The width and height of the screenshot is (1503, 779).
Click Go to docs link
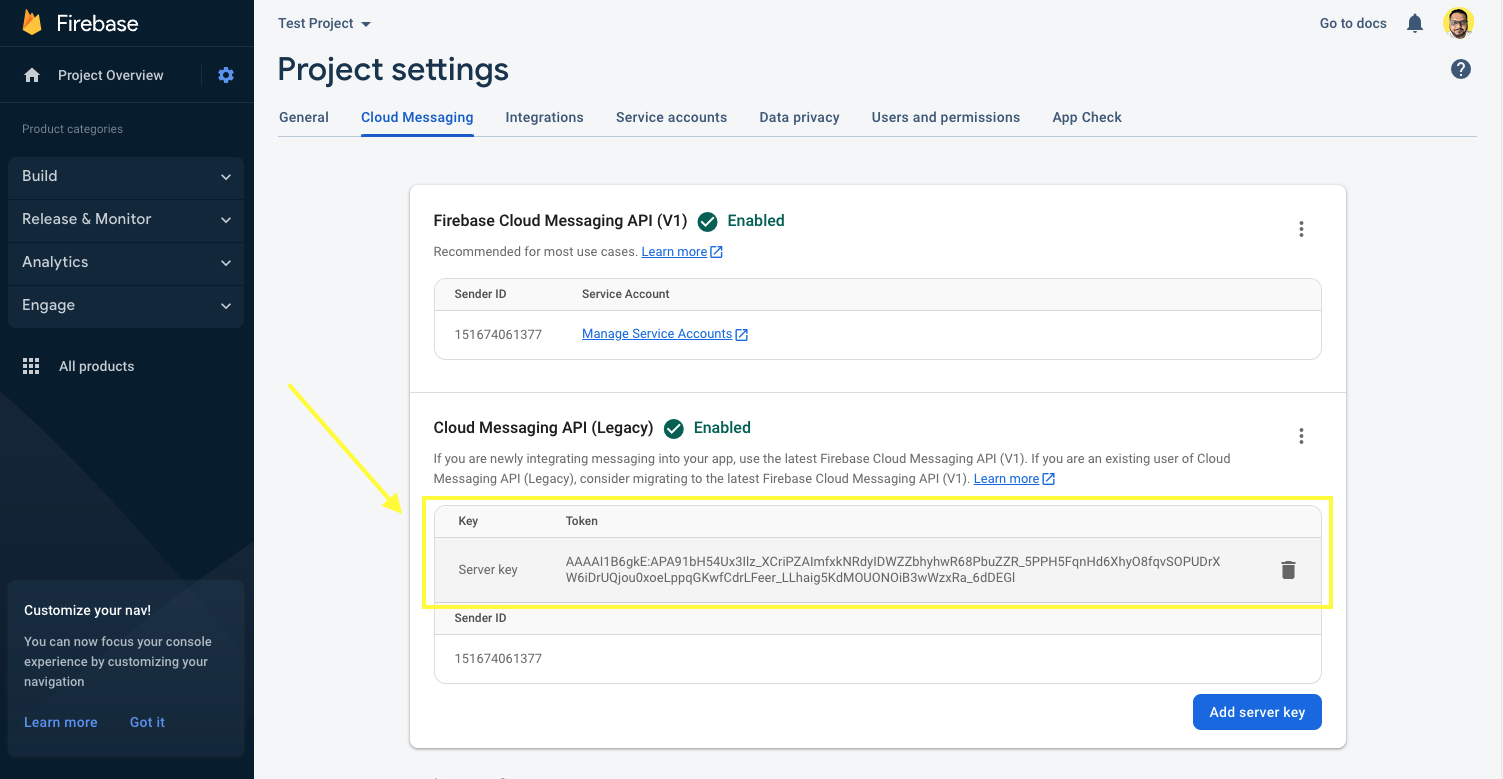tap(1353, 23)
